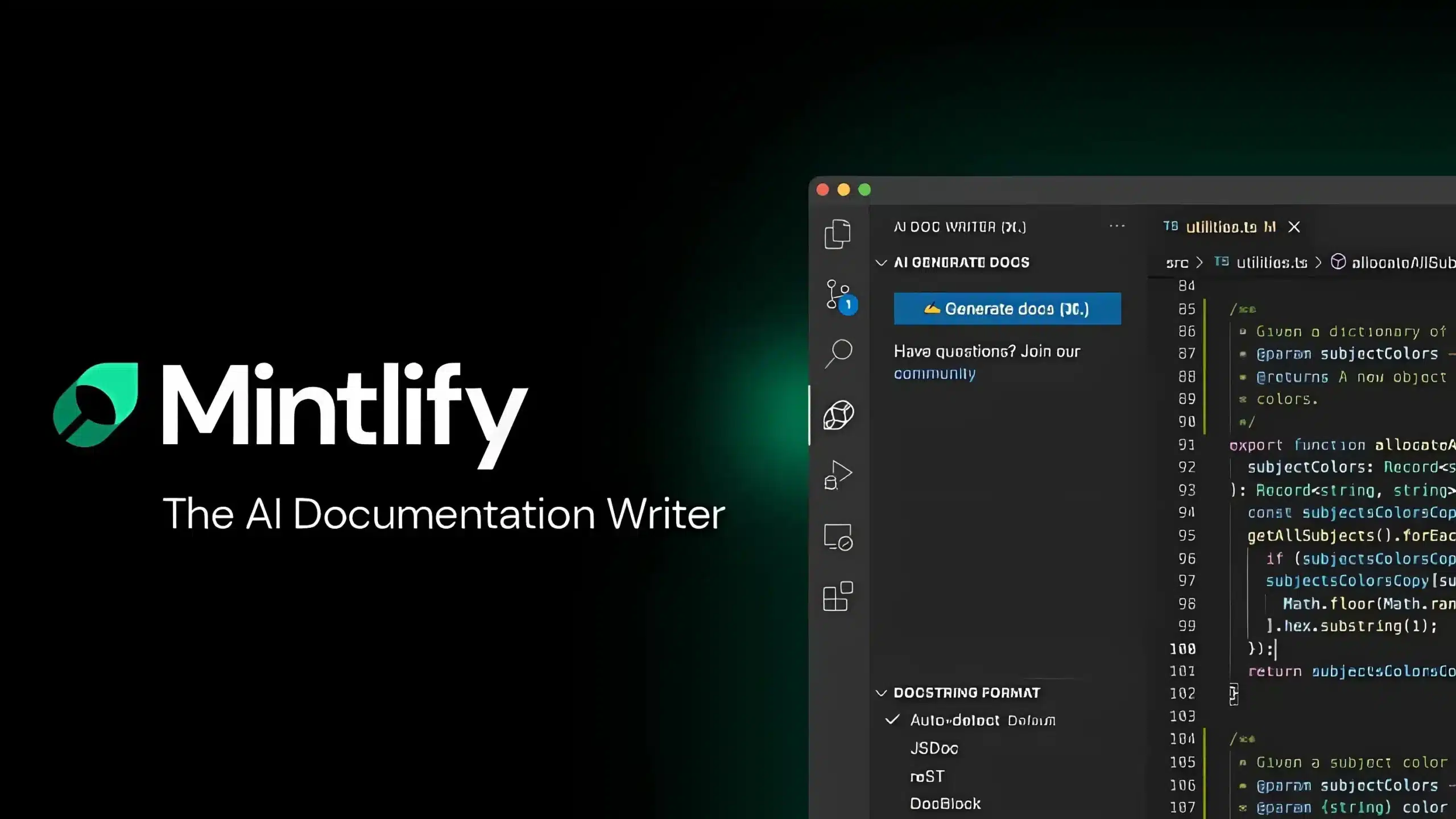Screen dimensions: 1456x819
Task: Open the Remote Explorer view icon
Action: pyautogui.click(x=838, y=537)
